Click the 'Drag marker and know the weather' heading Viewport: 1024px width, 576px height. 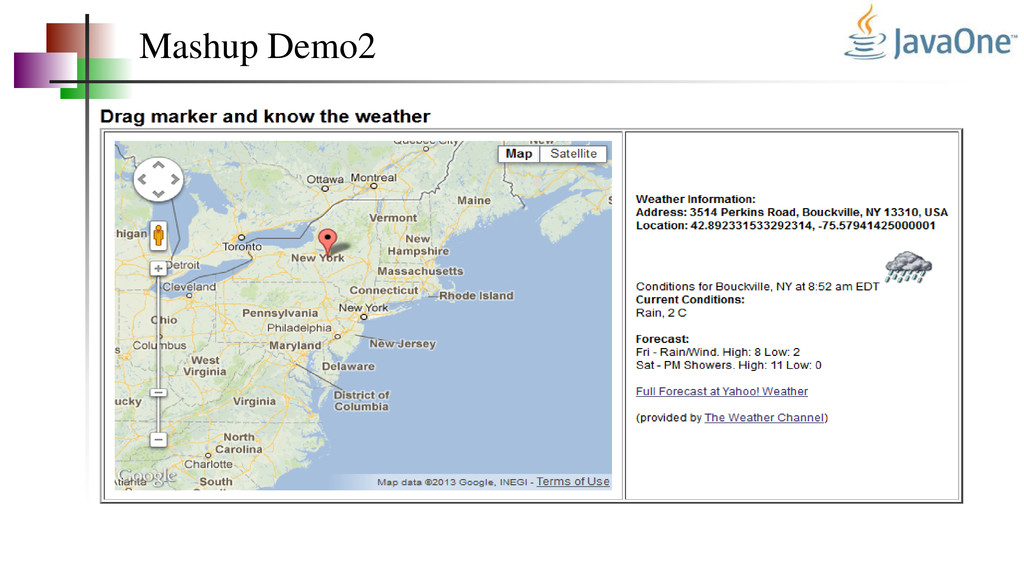click(x=265, y=116)
